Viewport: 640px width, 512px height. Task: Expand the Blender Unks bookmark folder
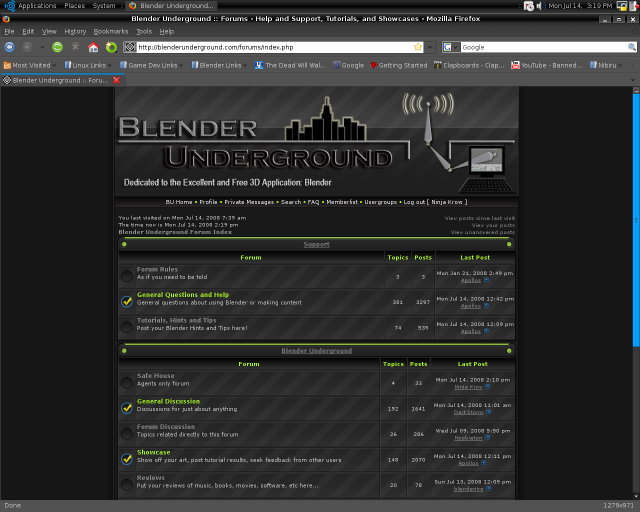pos(219,65)
